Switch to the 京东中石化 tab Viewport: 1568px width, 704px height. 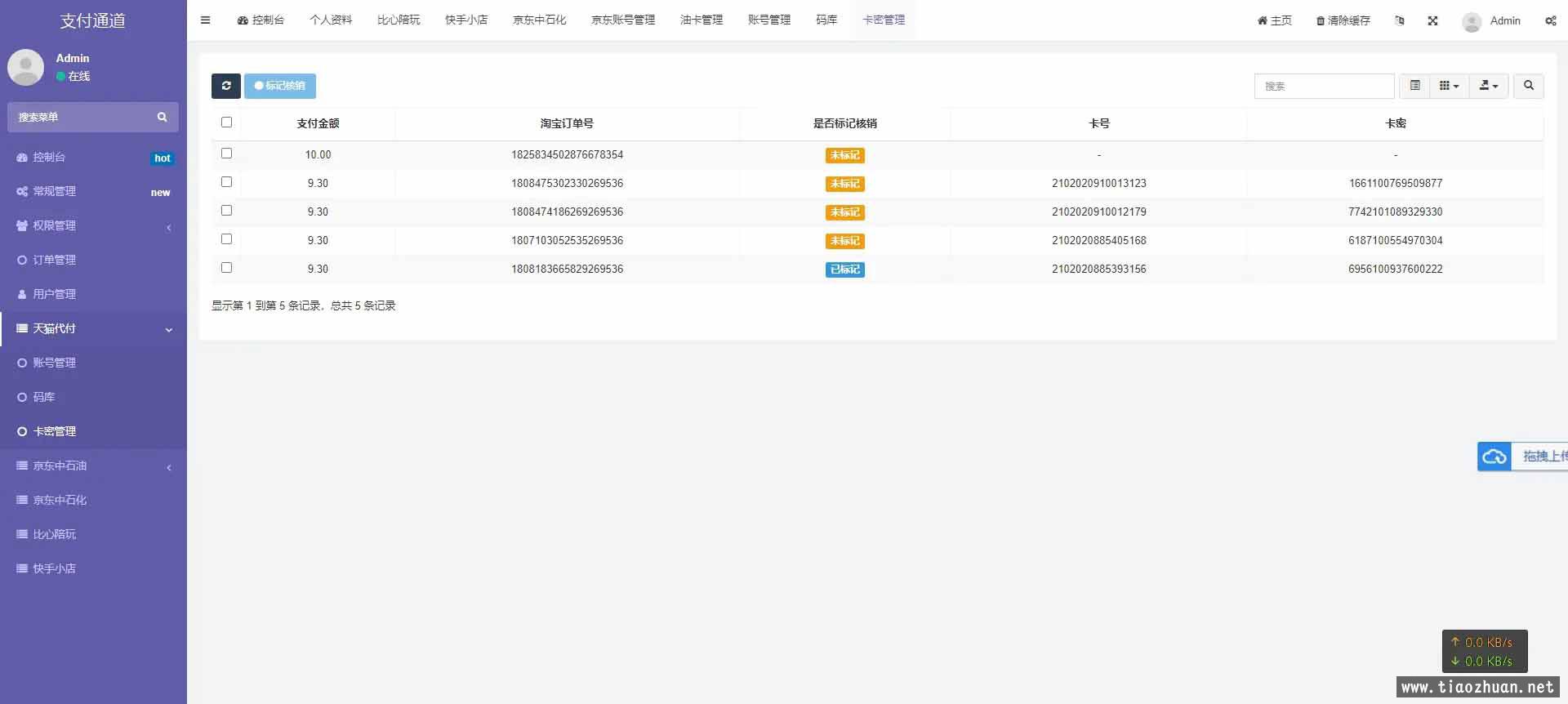(x=540, y=20)
